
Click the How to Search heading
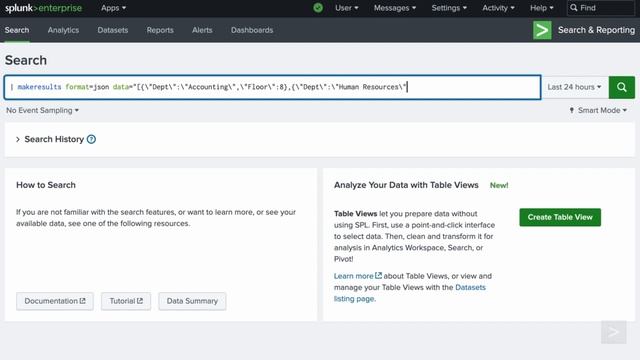click(x=46, y=185)
